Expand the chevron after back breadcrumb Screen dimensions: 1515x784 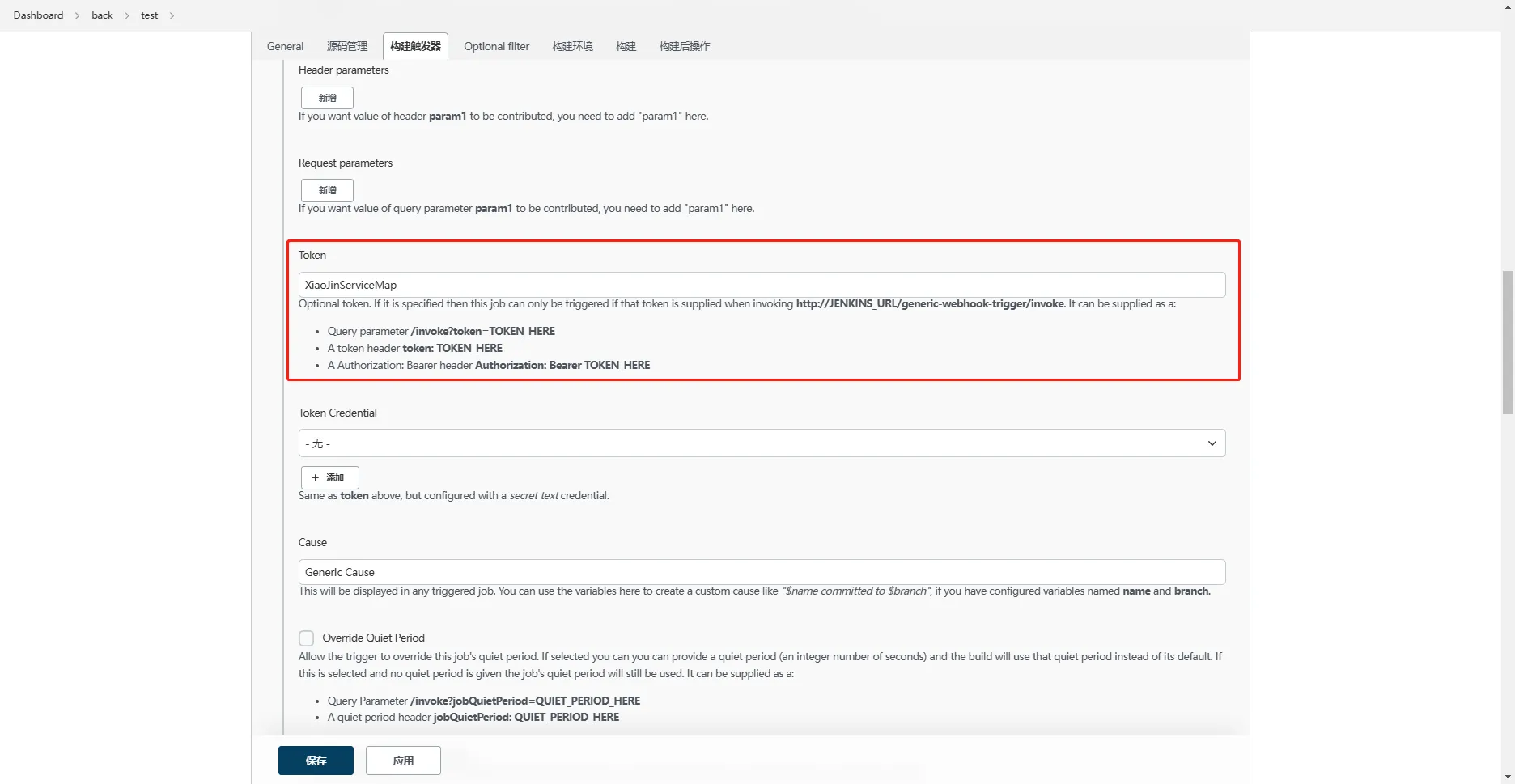coord(127,15)
